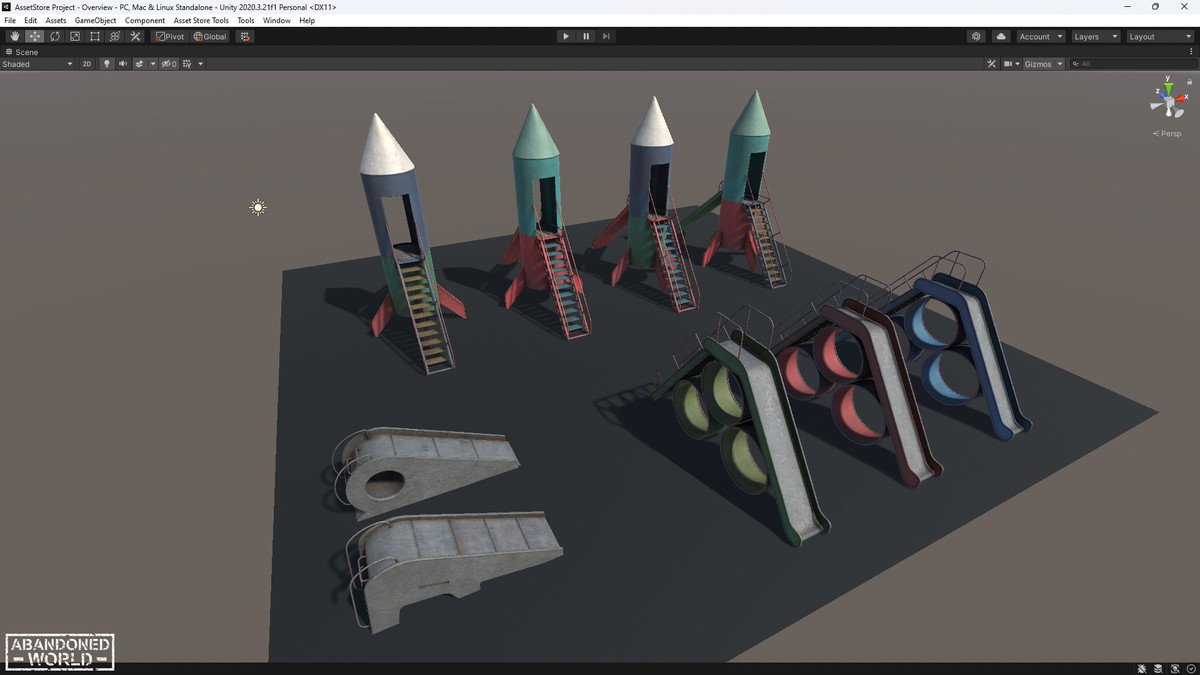1200x675 pixels.
Task: Advance one frame with Step button
Action: (x=606, y=36)
